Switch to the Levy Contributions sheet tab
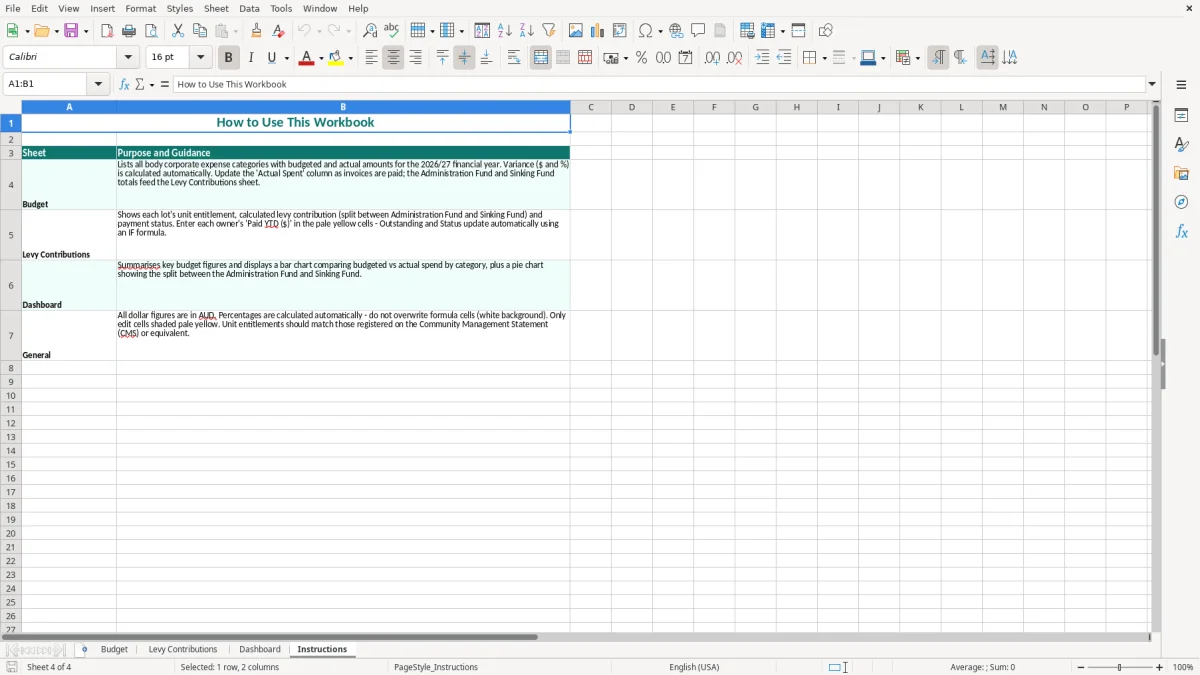The height and width of the screenshot is (675, 1200). [183, 650]
